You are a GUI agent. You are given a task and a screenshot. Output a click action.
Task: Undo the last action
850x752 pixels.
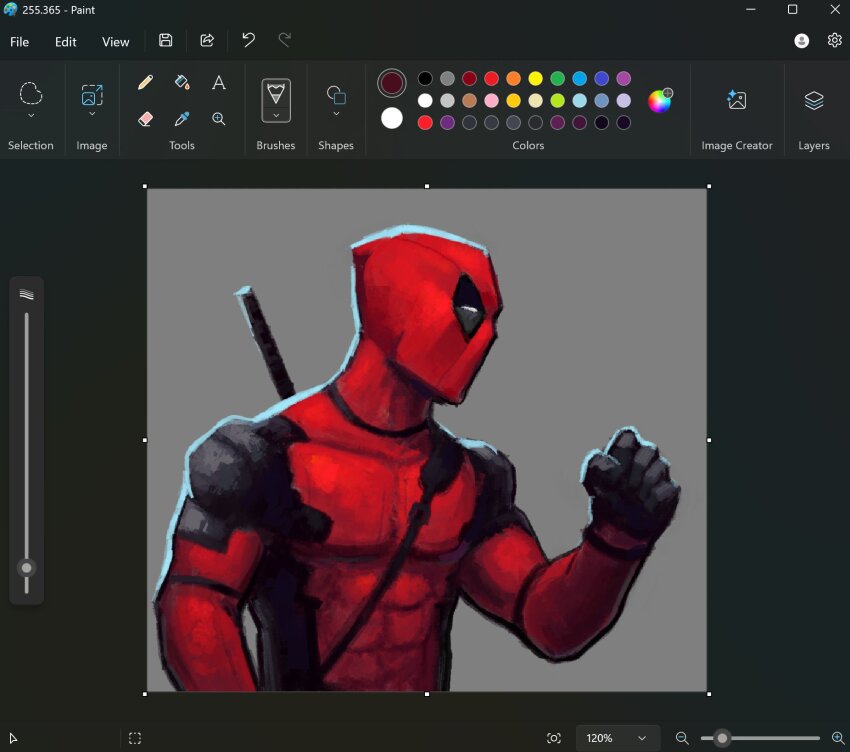248,41
